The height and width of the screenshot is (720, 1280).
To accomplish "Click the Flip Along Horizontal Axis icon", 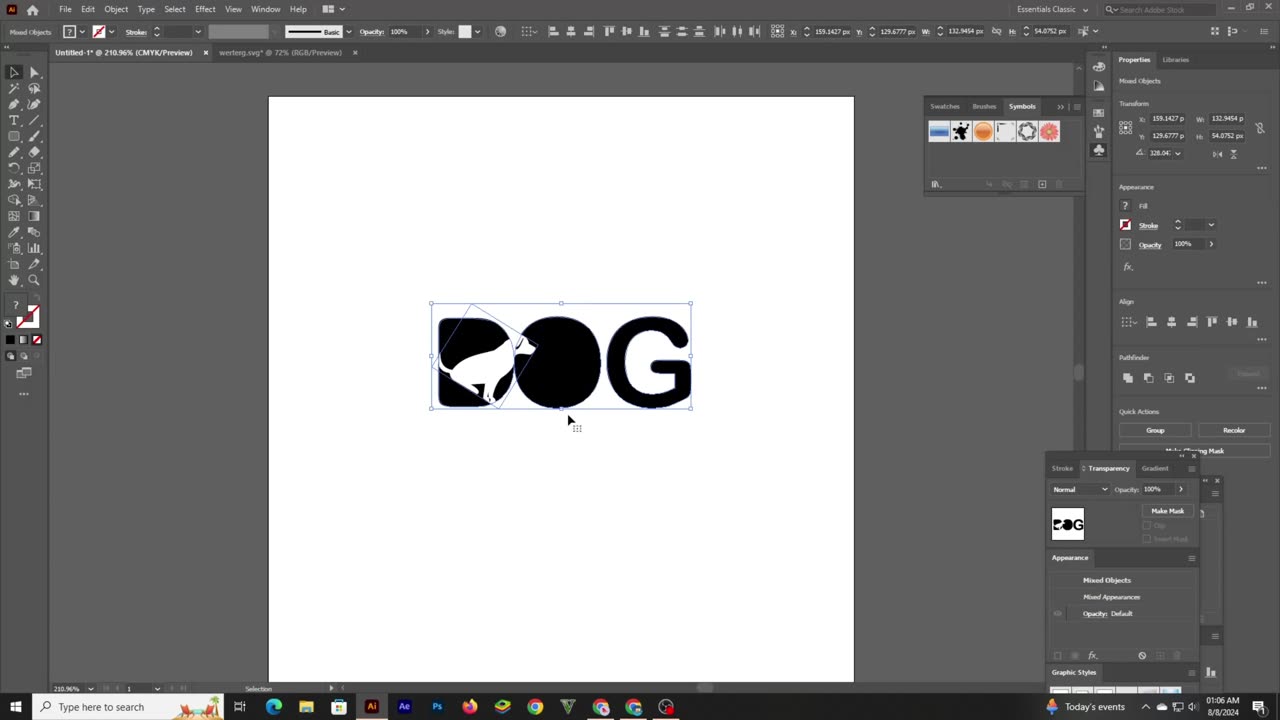I will 1217,153.
